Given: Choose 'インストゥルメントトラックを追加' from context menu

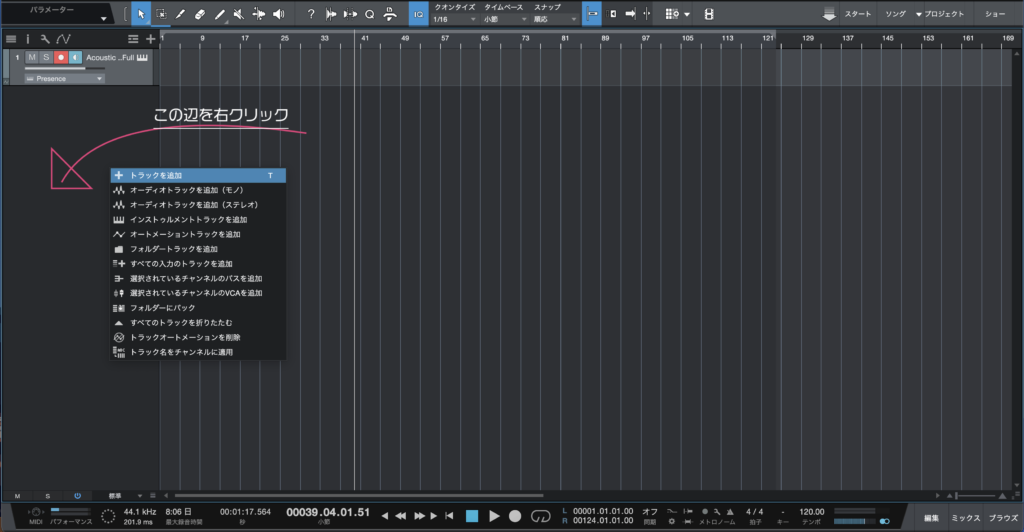Looking at the screenshot, I should (189, 219).
